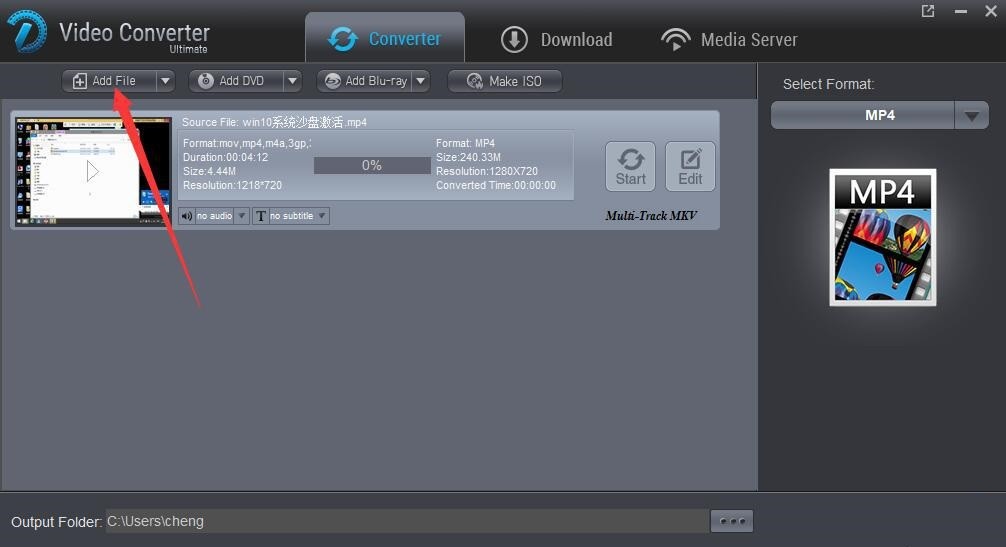Click the large MP4 format icon

pos(883,237)
